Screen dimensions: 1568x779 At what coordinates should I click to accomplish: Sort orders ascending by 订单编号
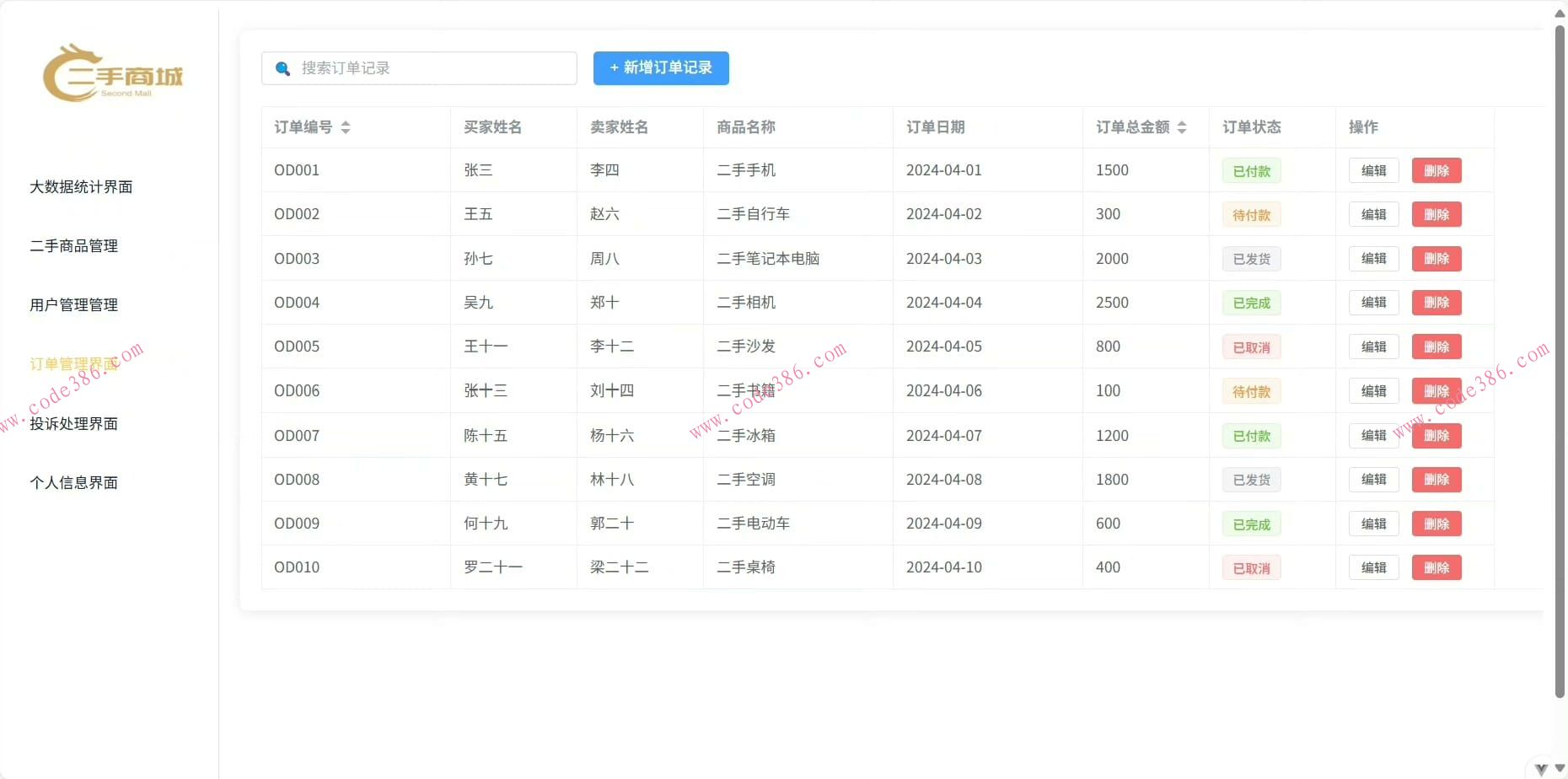(346, 123)
